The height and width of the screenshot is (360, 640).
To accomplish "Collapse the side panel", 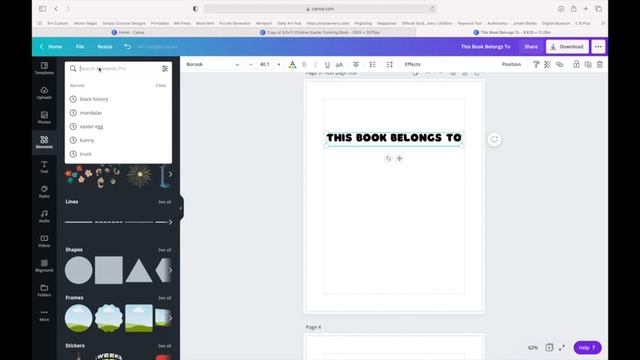I will [x=181, y=208].
